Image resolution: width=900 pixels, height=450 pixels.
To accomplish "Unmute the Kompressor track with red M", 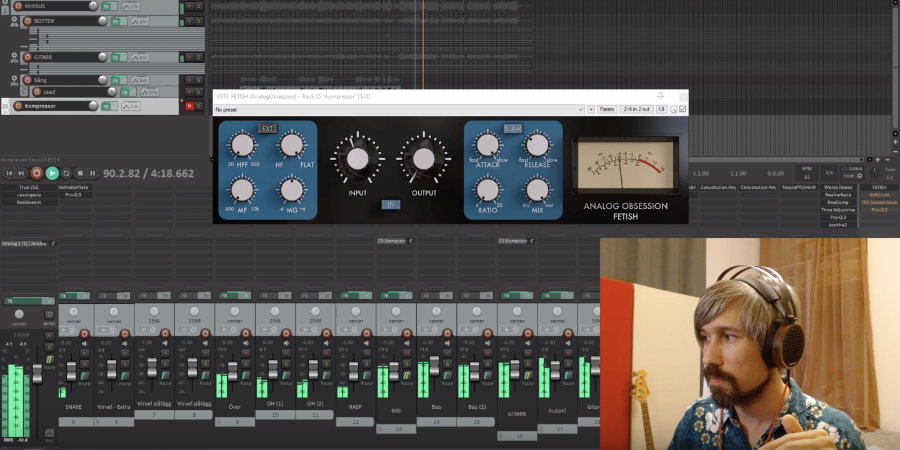I will [x=189, y=106].
